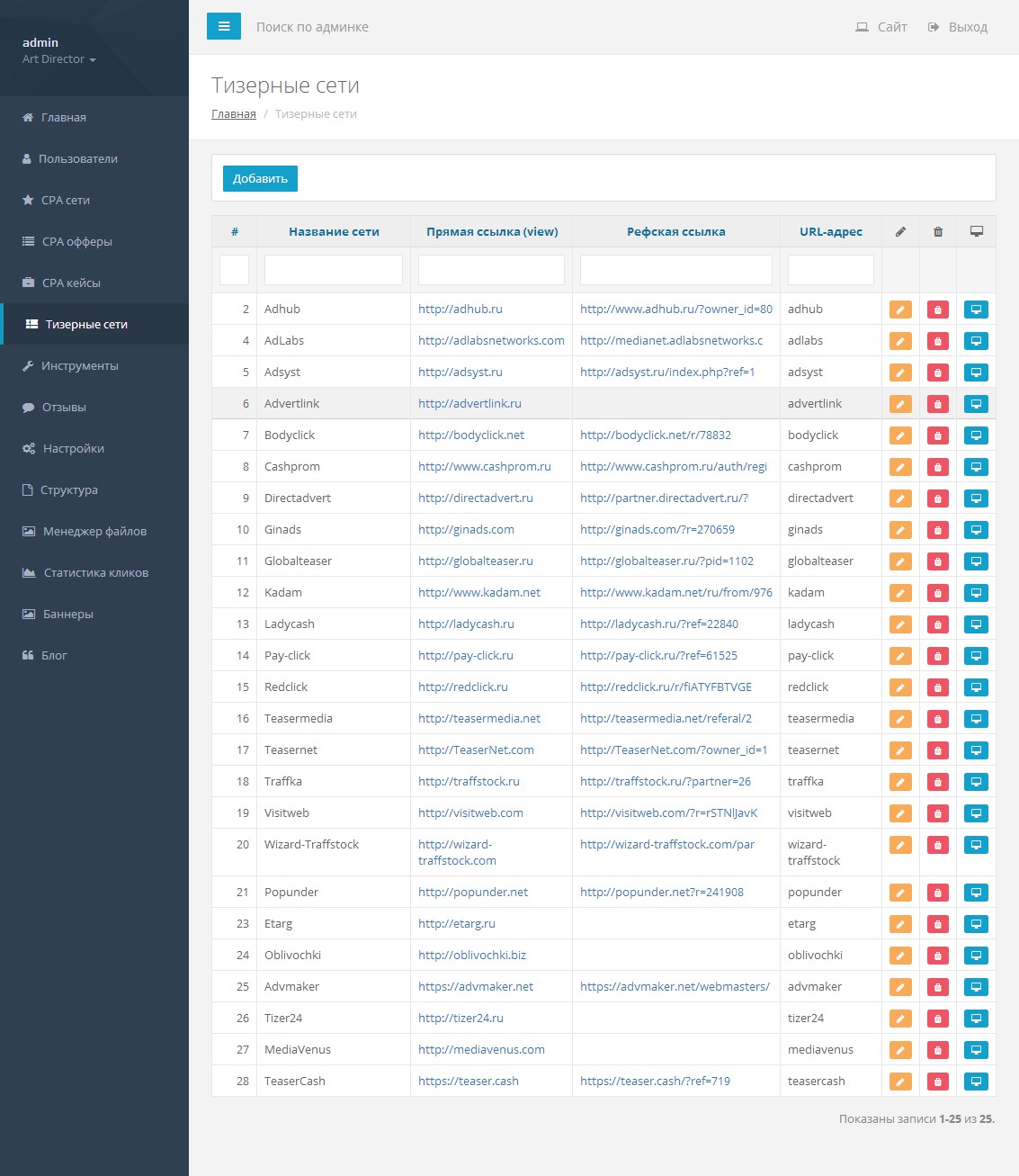This screenshot has width=1019, height=1176.
Task: Open Структура menu item
Action: pos(94,489)
